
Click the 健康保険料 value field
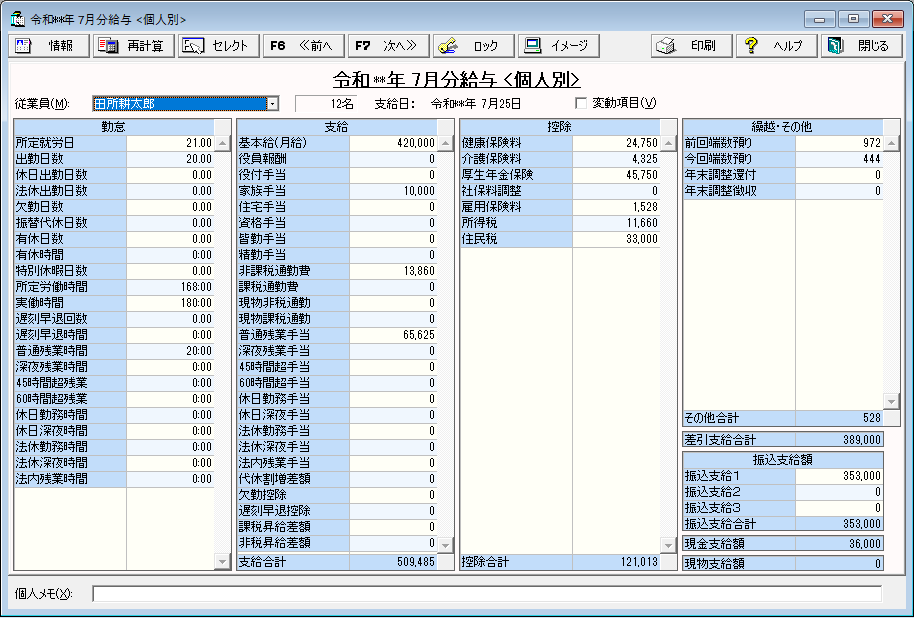point(616,143)
